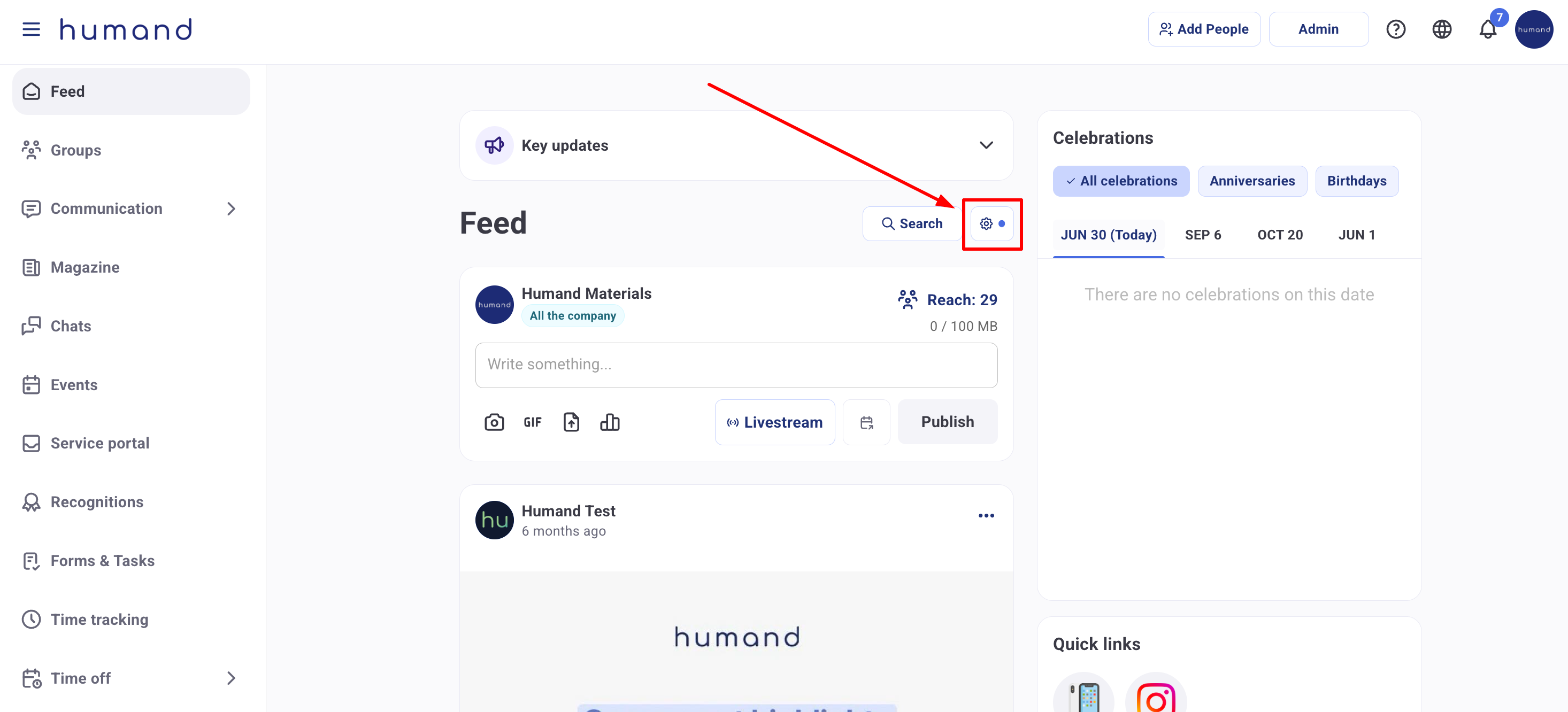Add a GIF to the post
Viewport: 1568px width, 712px height.
click(x=532, y=422)
